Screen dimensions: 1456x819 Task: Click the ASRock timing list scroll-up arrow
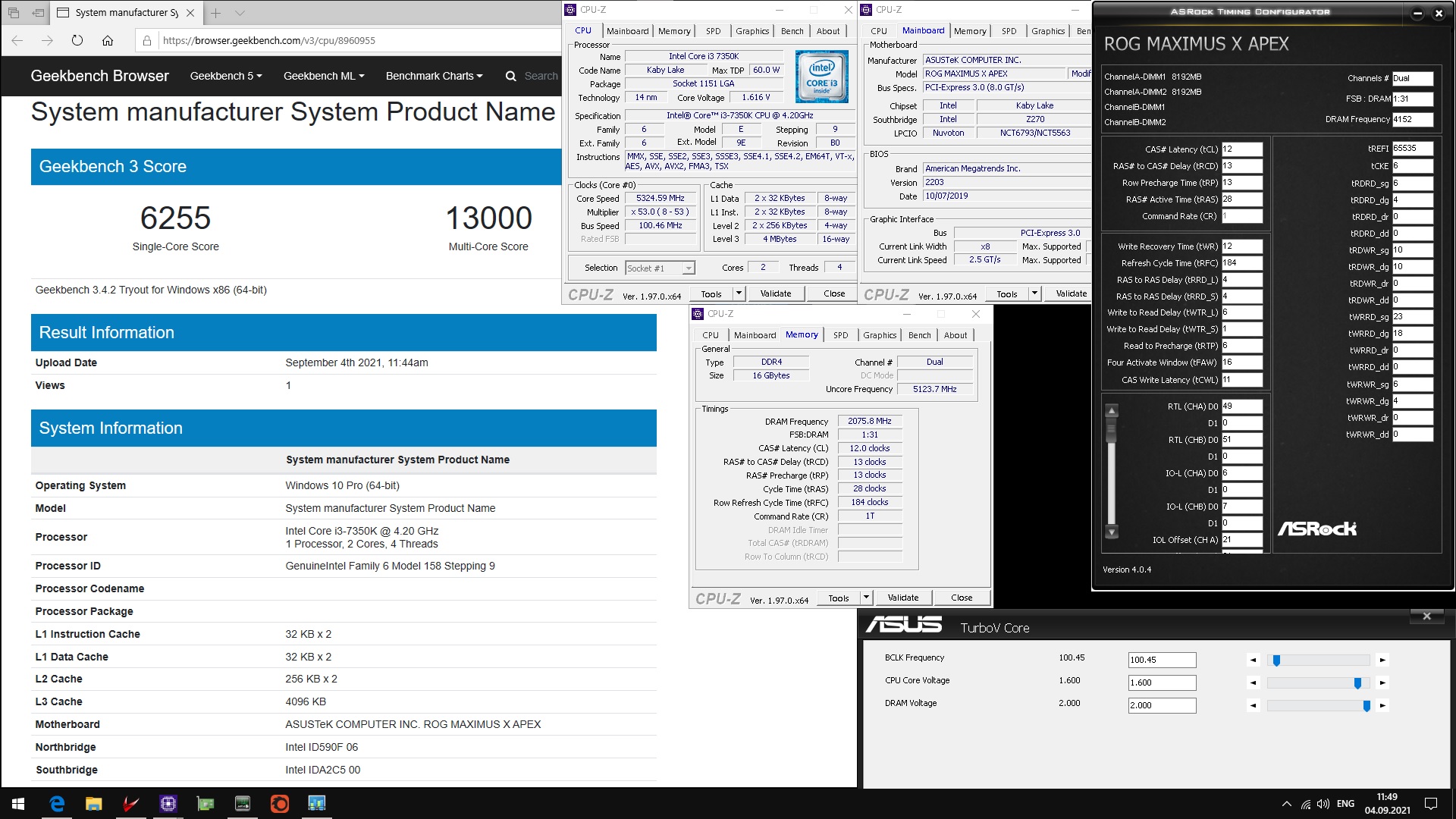1112,410
